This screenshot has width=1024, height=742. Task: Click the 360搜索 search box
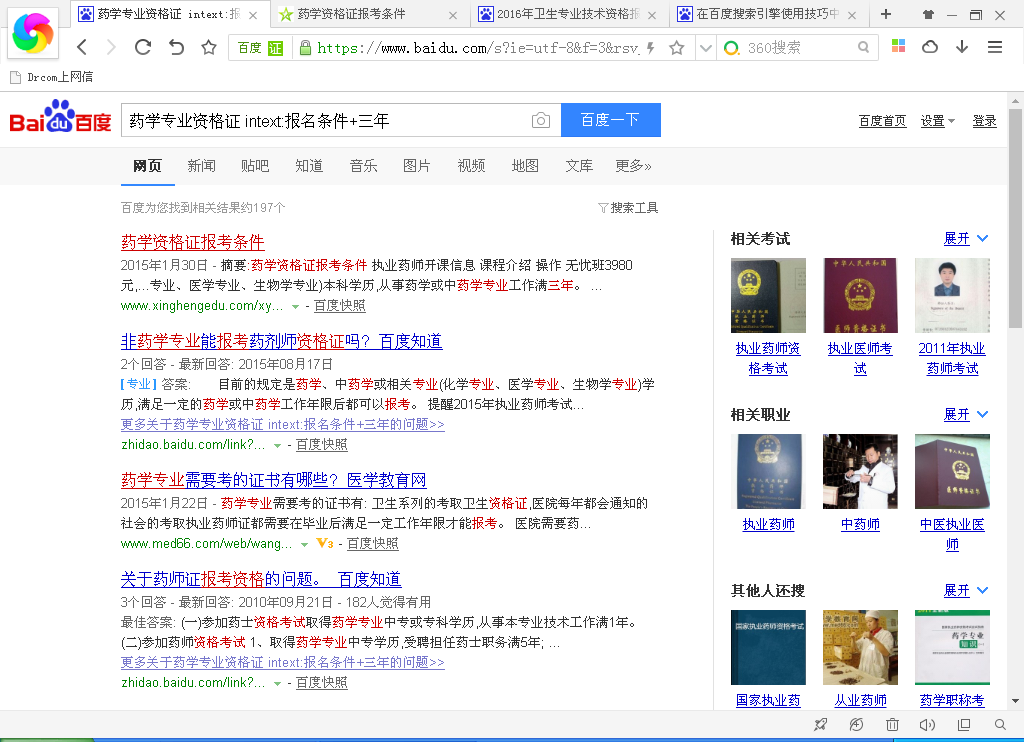click(795, 47)
